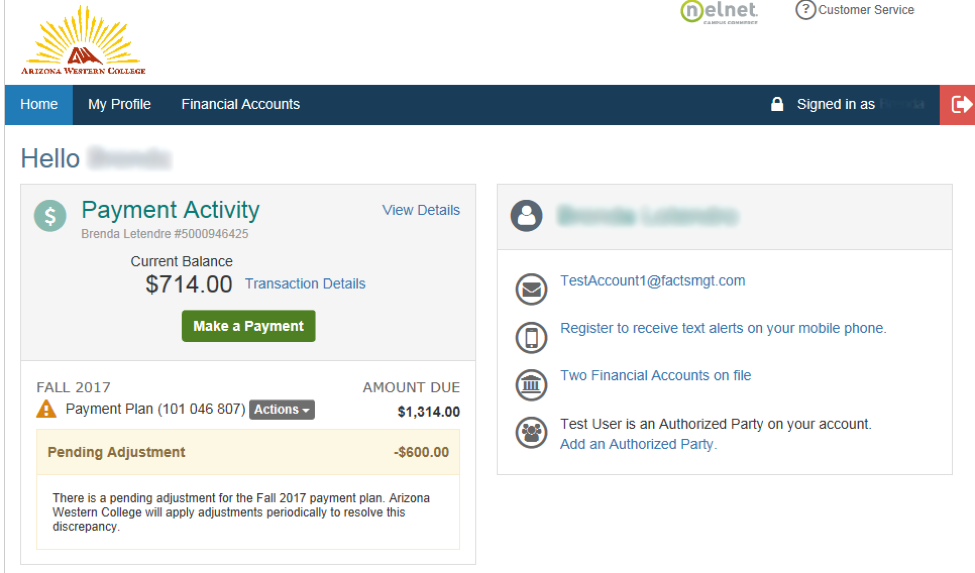
Task: Open the View Details link
Action: point(421,210)
